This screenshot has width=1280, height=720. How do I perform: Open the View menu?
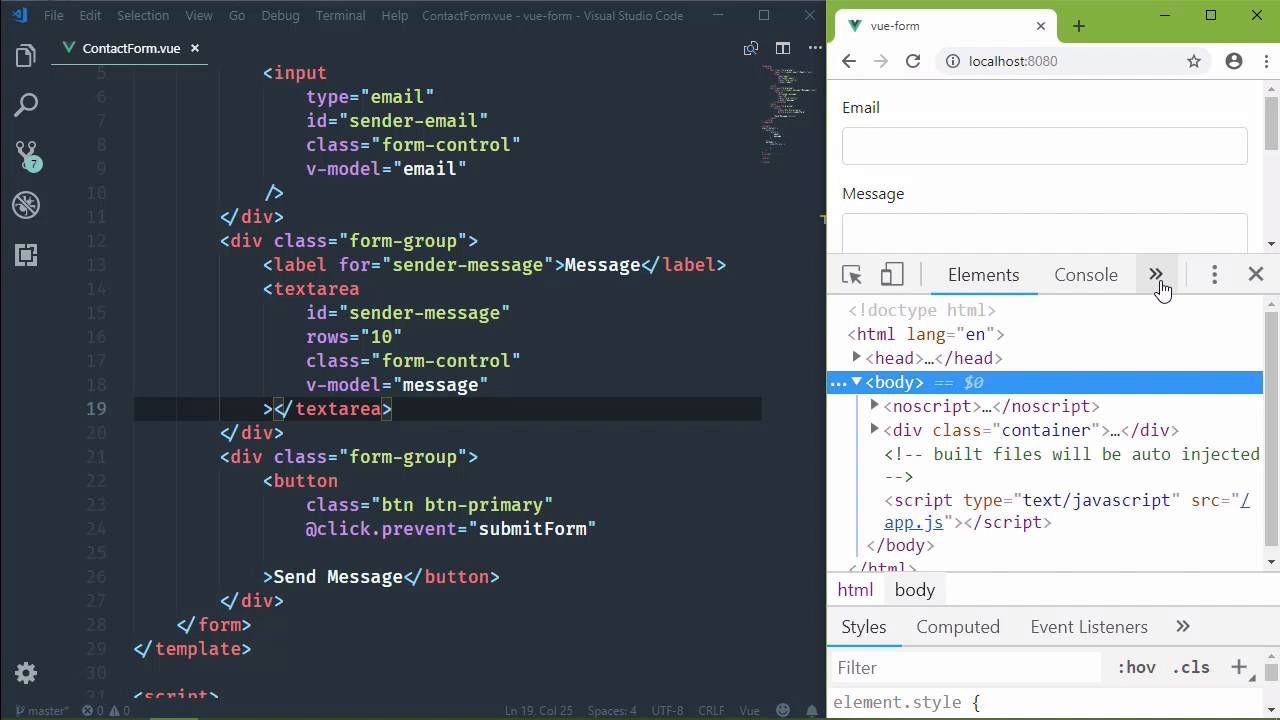199,16
